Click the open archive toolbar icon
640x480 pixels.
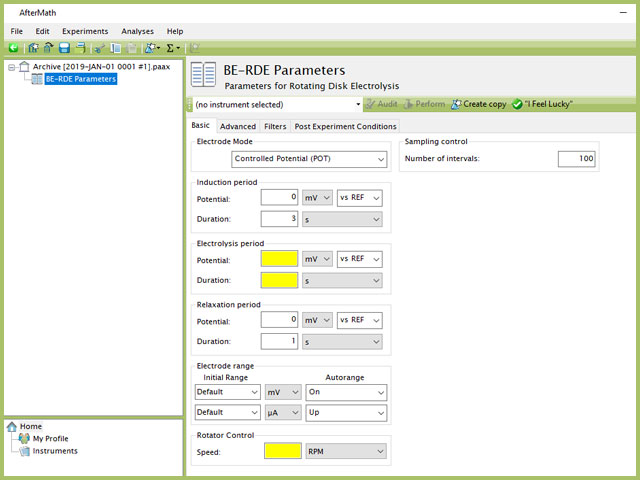coord(49,48)
